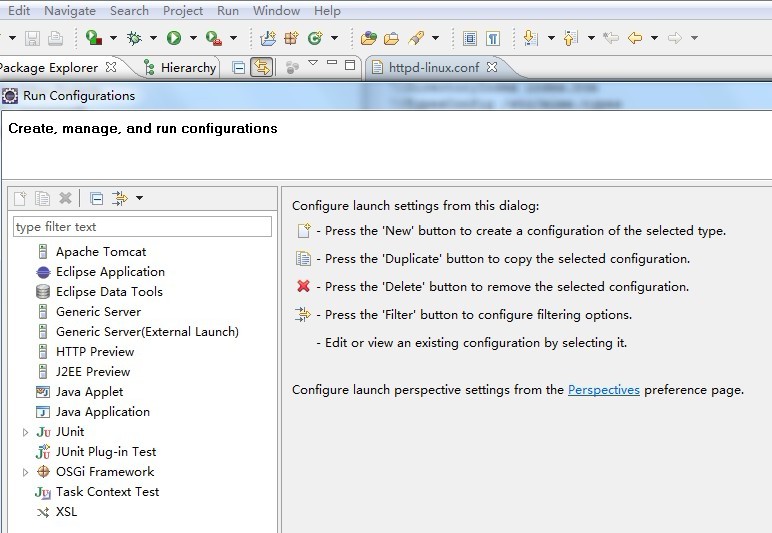Click the Open Task folder icon
The height and width of the screenshot is (533, 772).
coord(391,38)
